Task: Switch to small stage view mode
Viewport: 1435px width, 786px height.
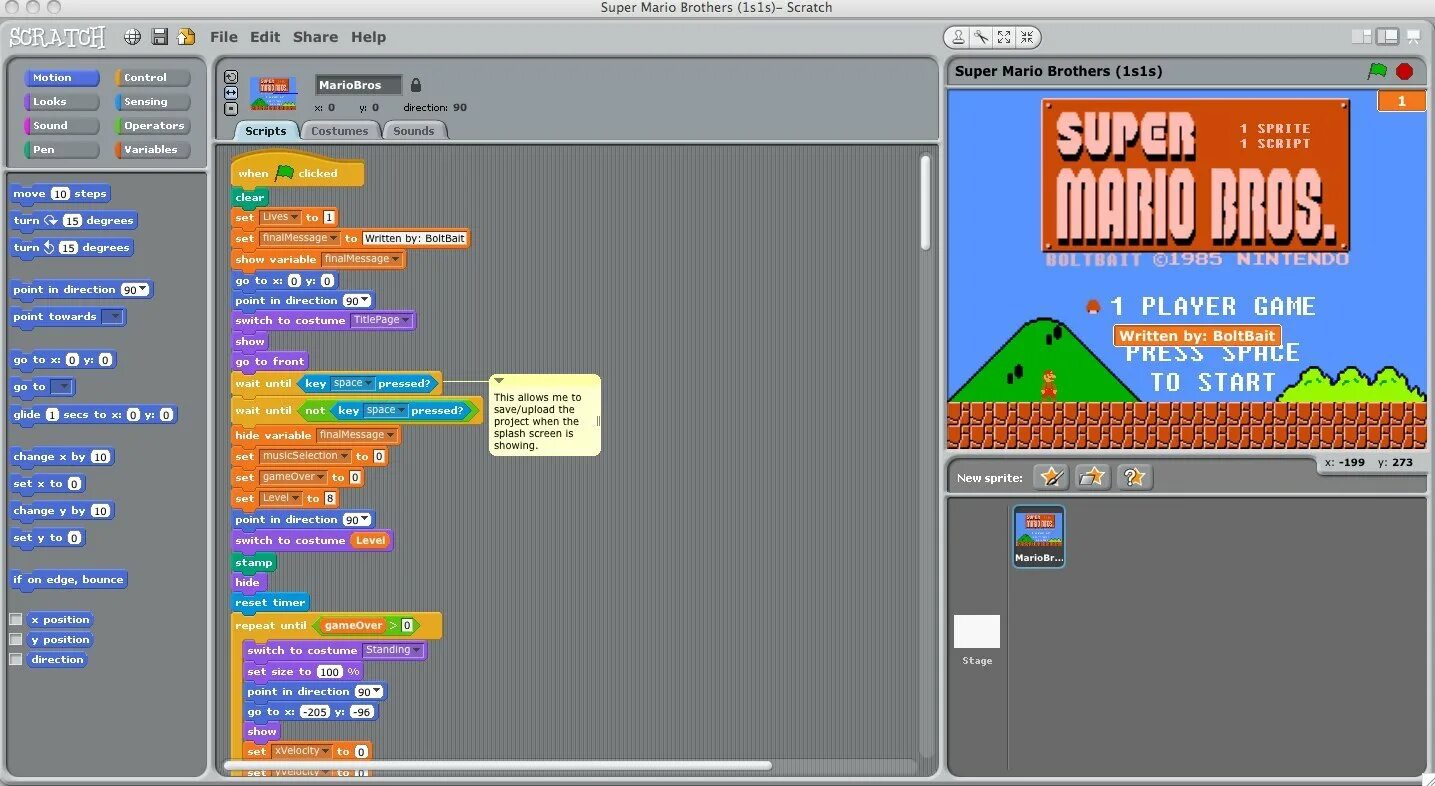Action: [1361, 37]
